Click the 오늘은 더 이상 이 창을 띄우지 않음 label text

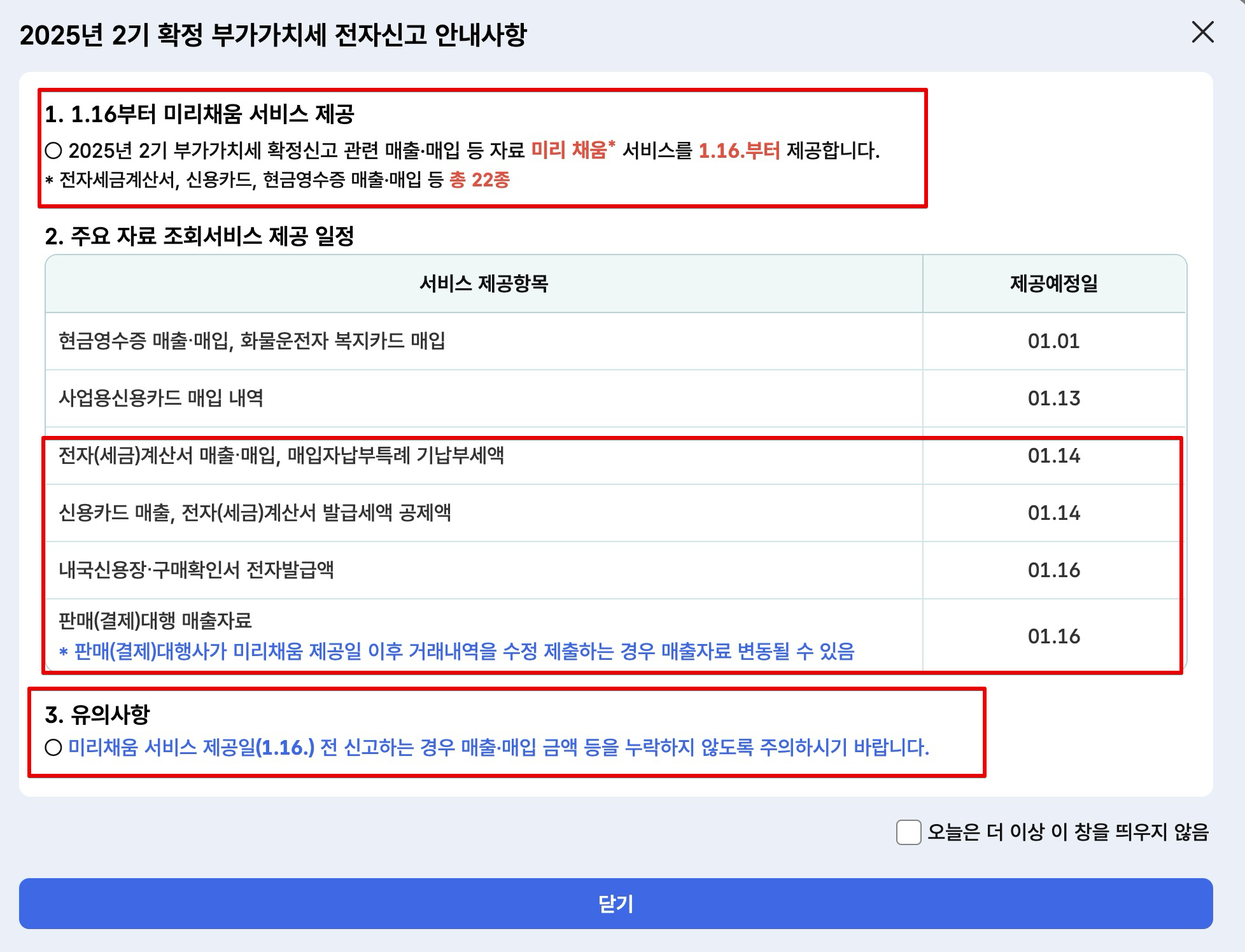pyautogui.click(x=1067, y=832)
